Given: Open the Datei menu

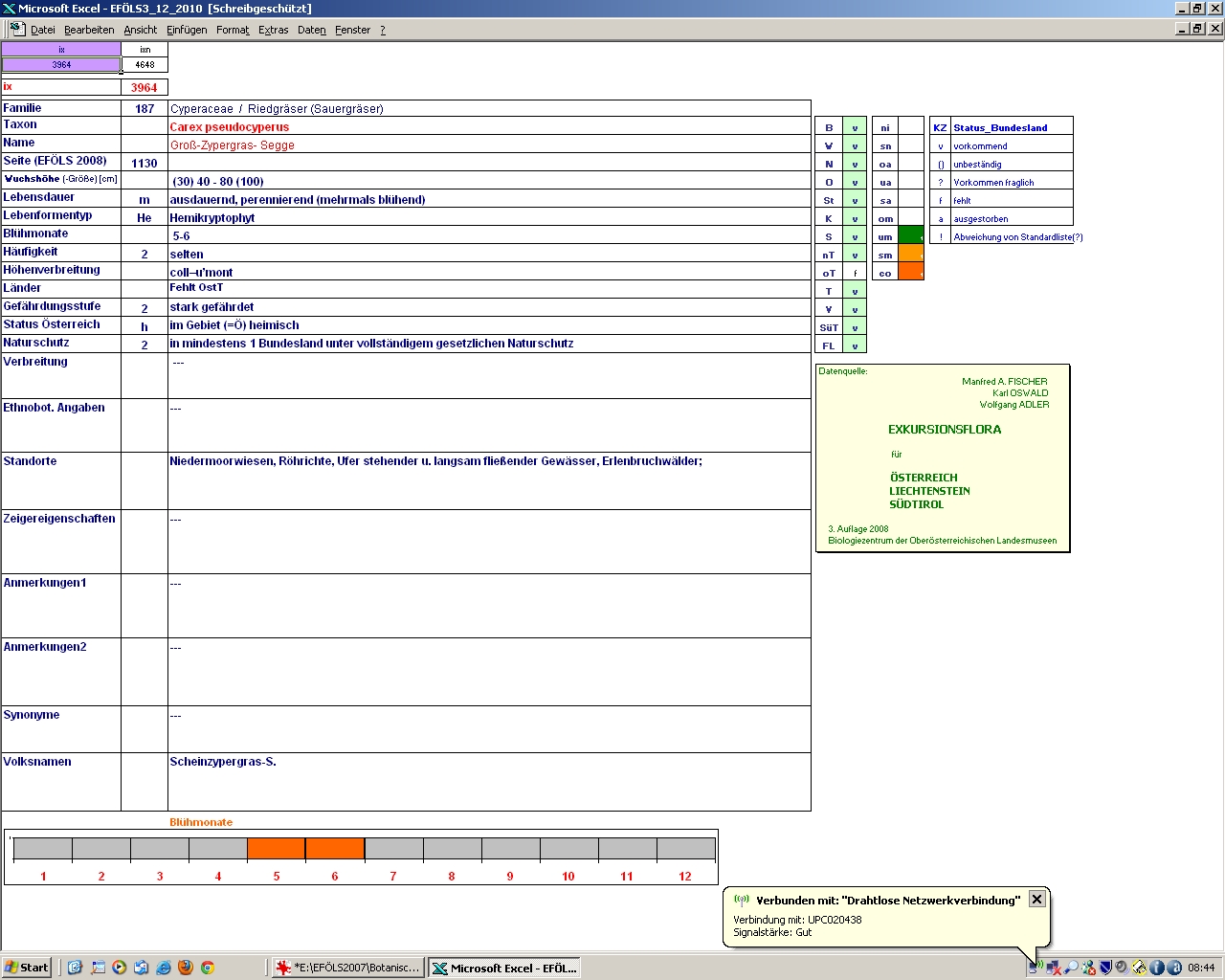Looking at the screenshot, I should tap(43, 30).
